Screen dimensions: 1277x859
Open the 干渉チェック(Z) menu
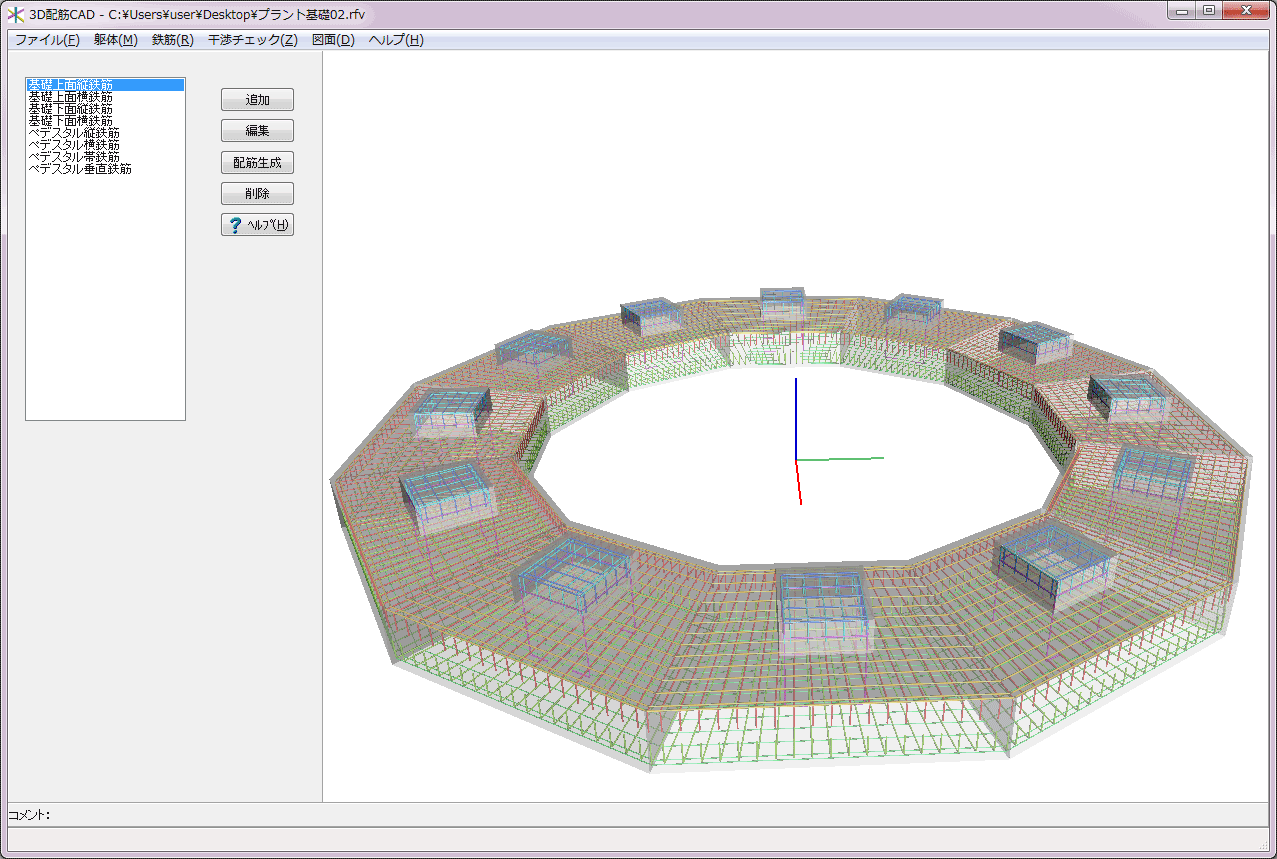point(252,40)
